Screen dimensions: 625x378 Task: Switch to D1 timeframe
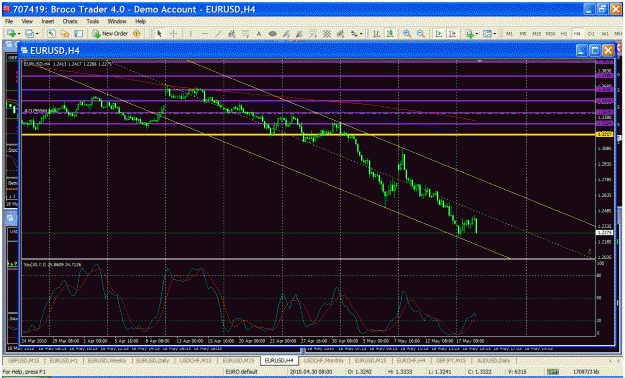[591, 34]
